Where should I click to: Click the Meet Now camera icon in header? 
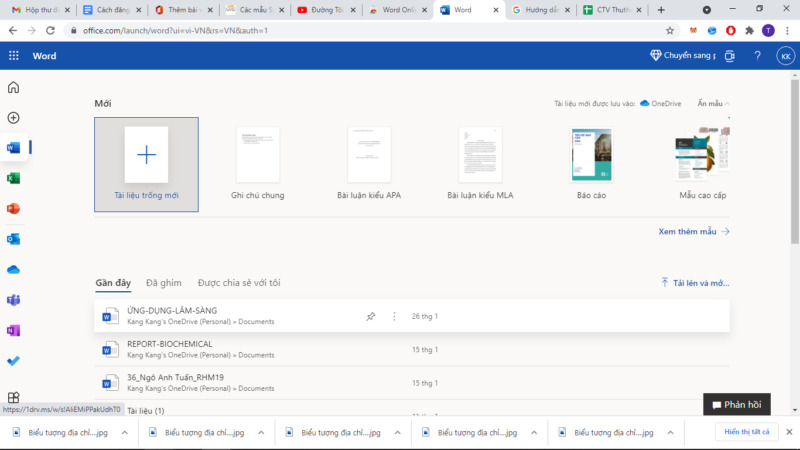(730, 56)
